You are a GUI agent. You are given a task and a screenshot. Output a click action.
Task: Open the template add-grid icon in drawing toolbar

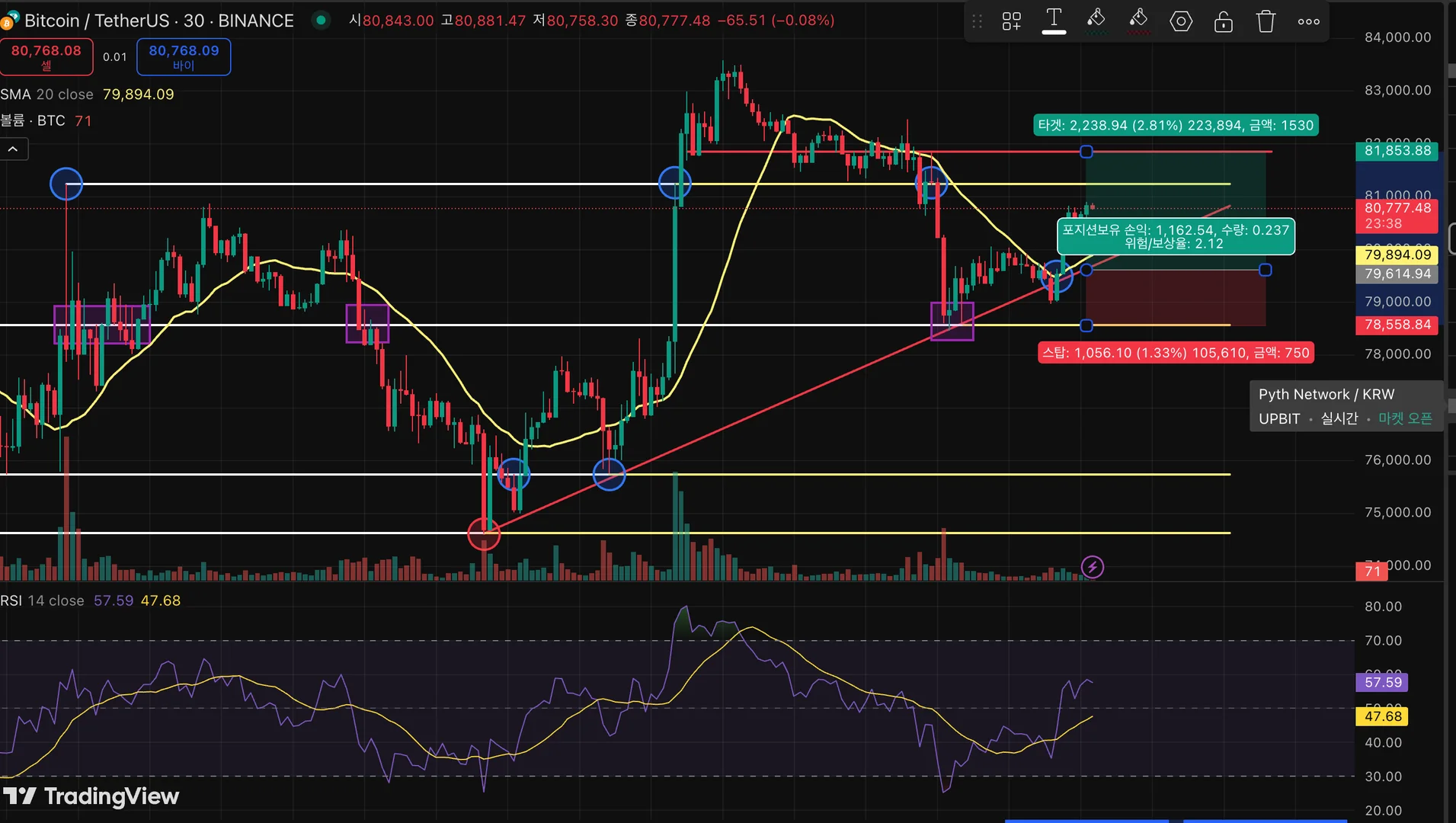pos(1011,21)
